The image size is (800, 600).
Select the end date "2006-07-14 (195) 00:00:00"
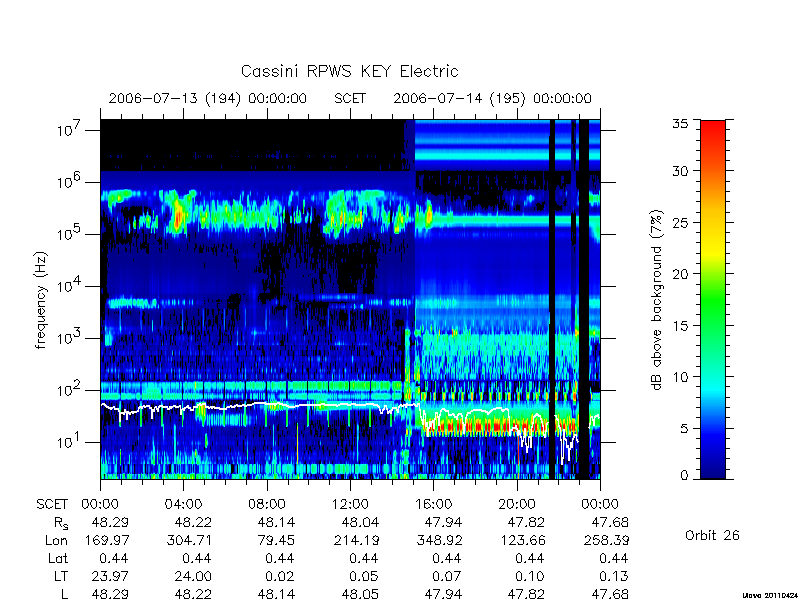point(492,98)
